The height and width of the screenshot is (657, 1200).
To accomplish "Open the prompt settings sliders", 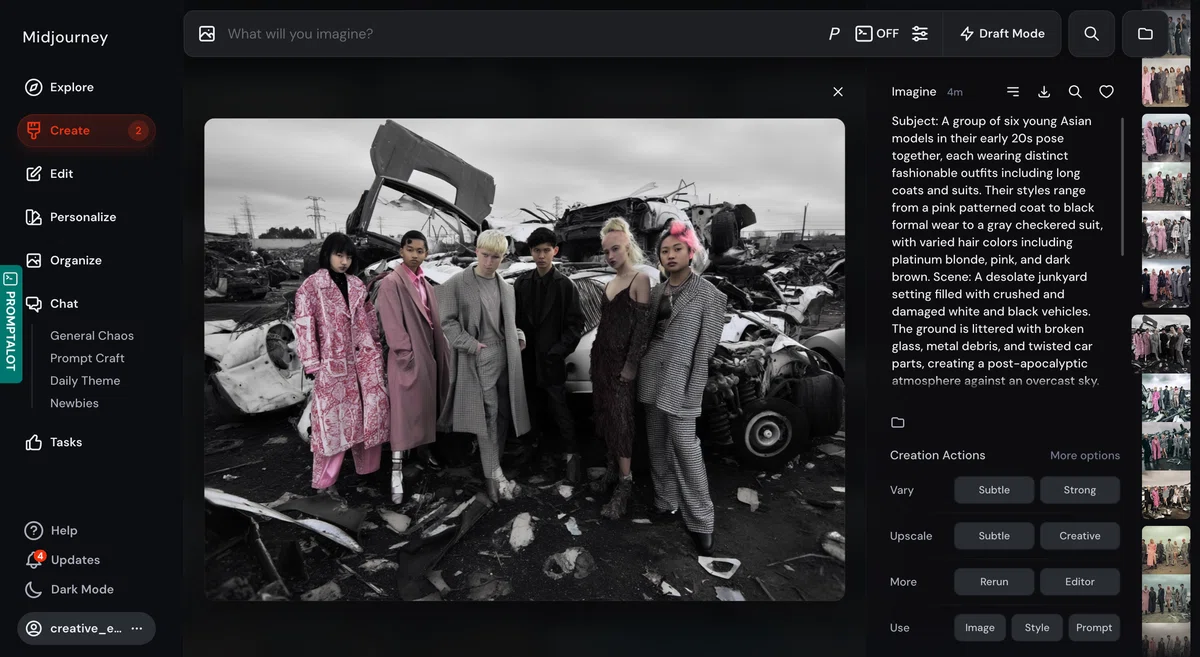I will pos(920,34).
